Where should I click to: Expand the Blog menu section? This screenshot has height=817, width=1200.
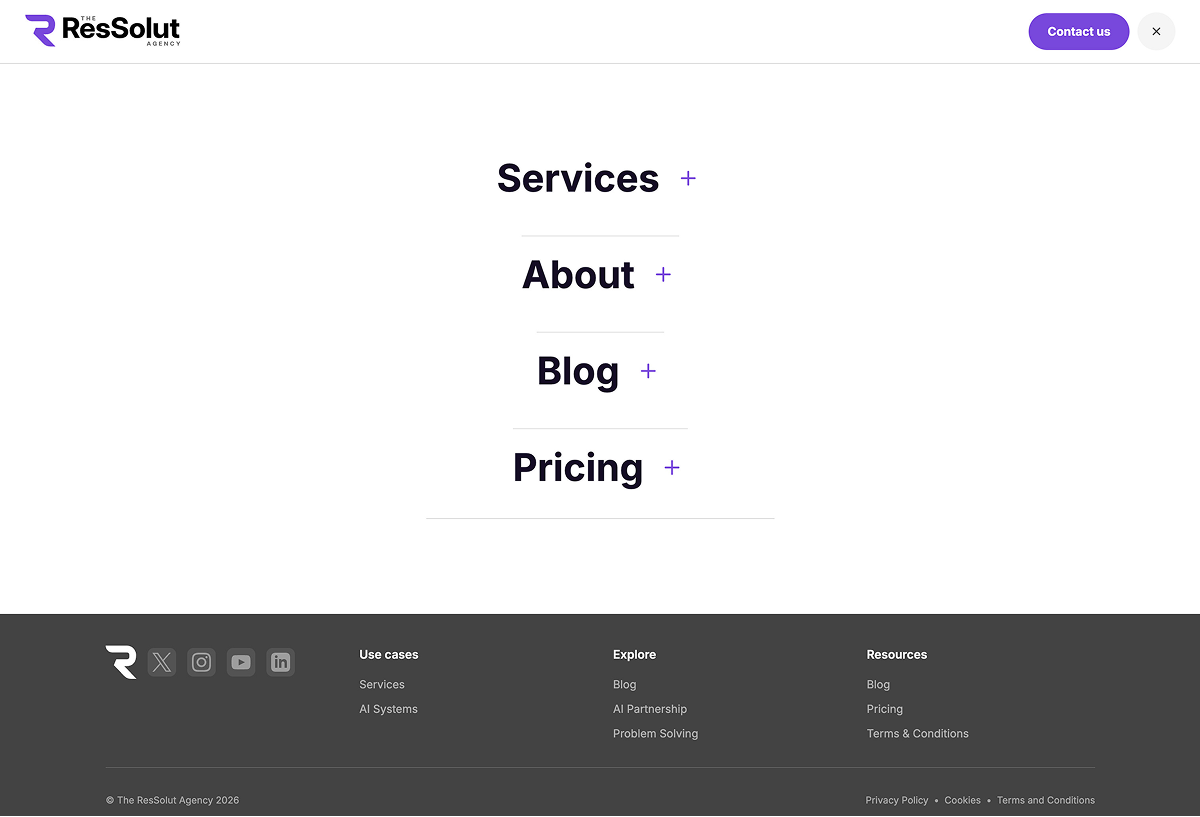click(x=648, y=371)
